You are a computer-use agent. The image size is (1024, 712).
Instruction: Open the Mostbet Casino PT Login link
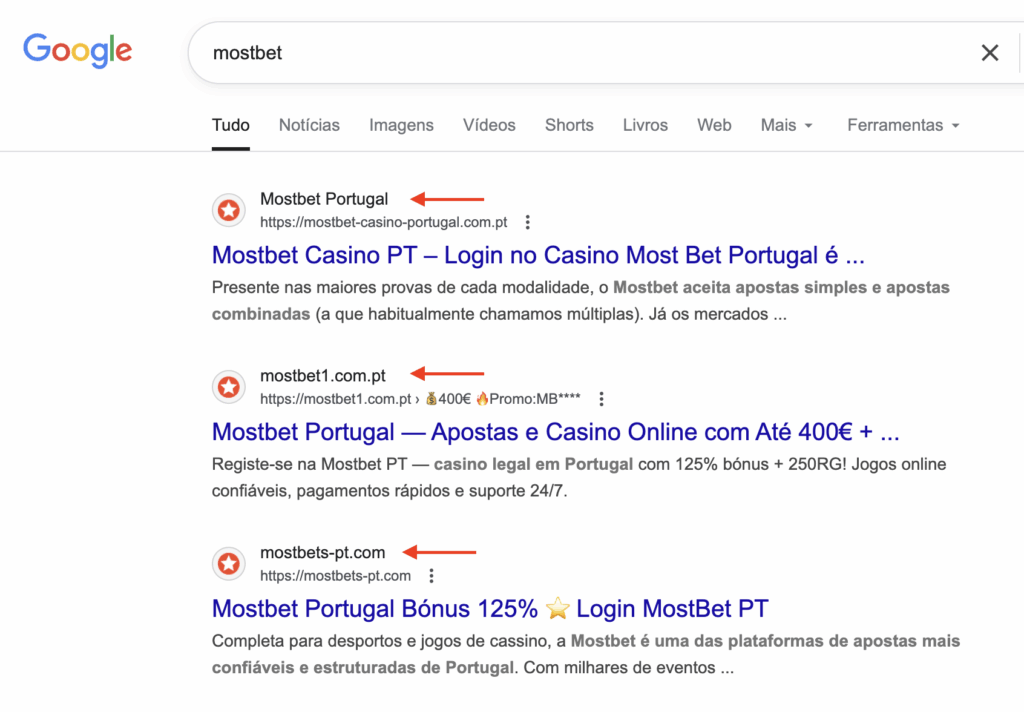click(538, 256)
